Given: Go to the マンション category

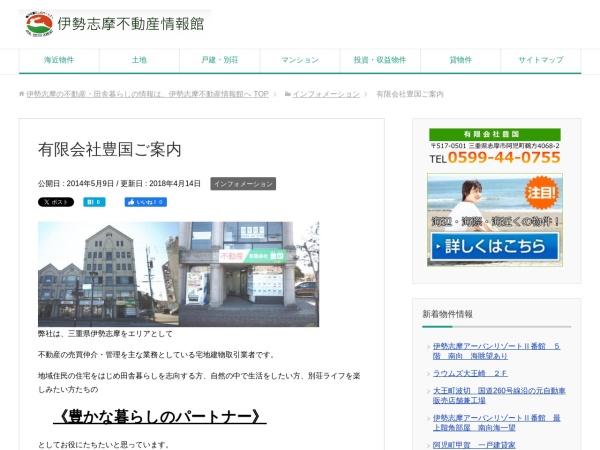Looking at the screenshot, I should 300,60.
